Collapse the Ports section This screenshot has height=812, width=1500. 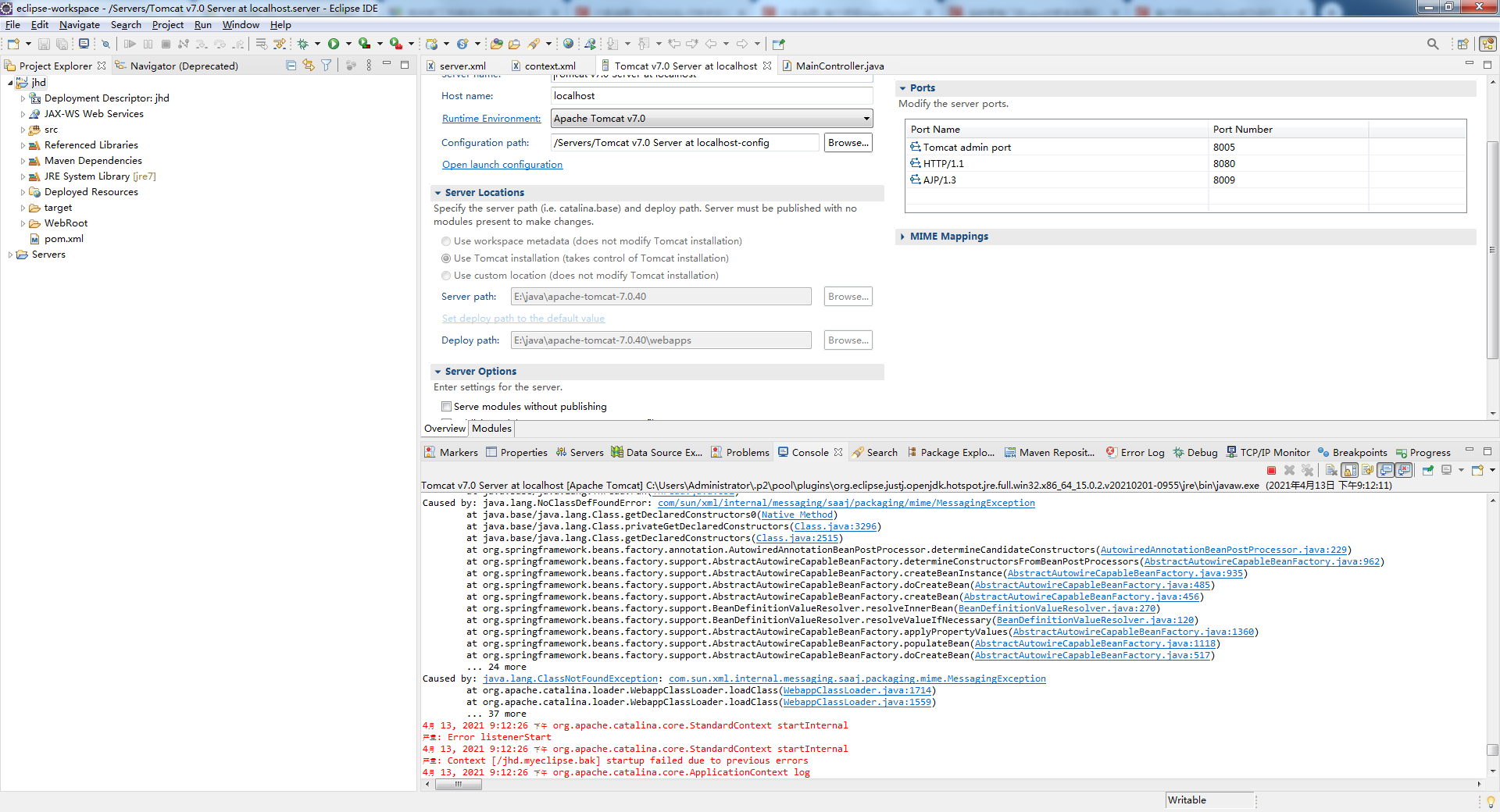902,88
